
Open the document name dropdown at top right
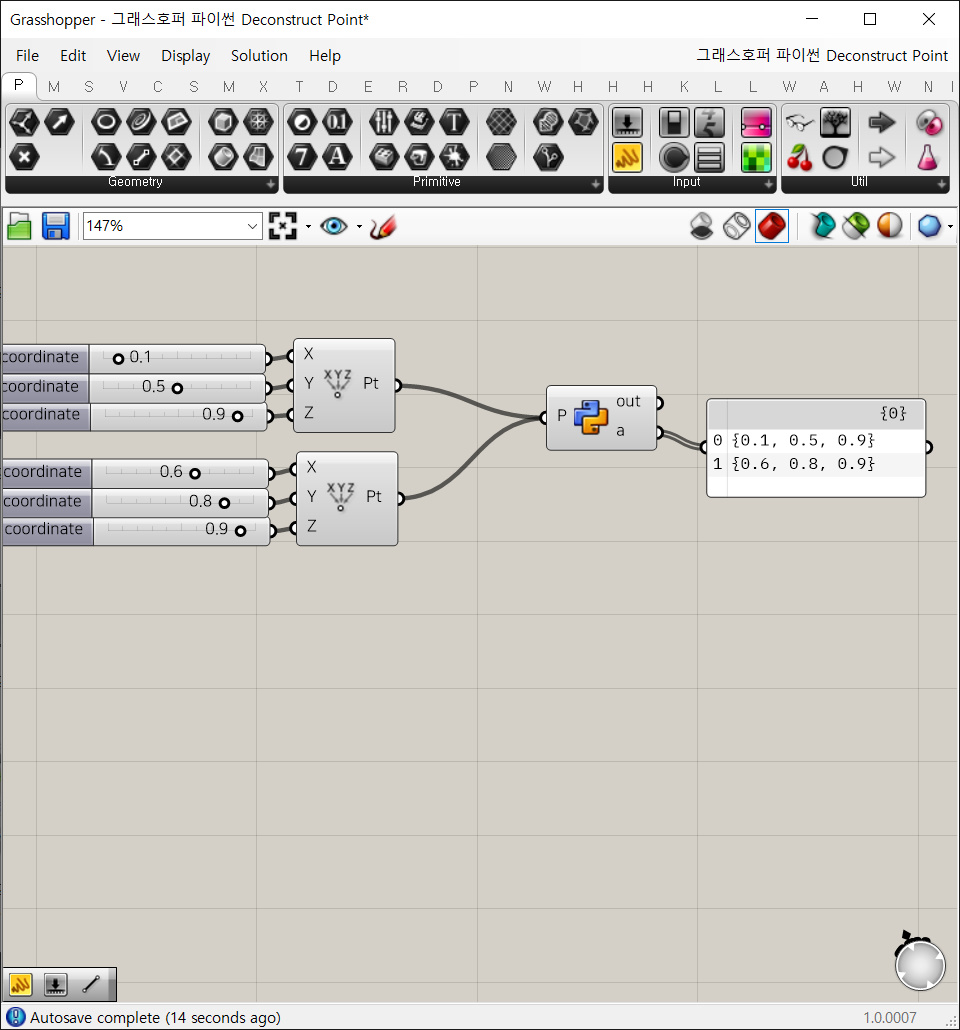(x=822, y=55)
